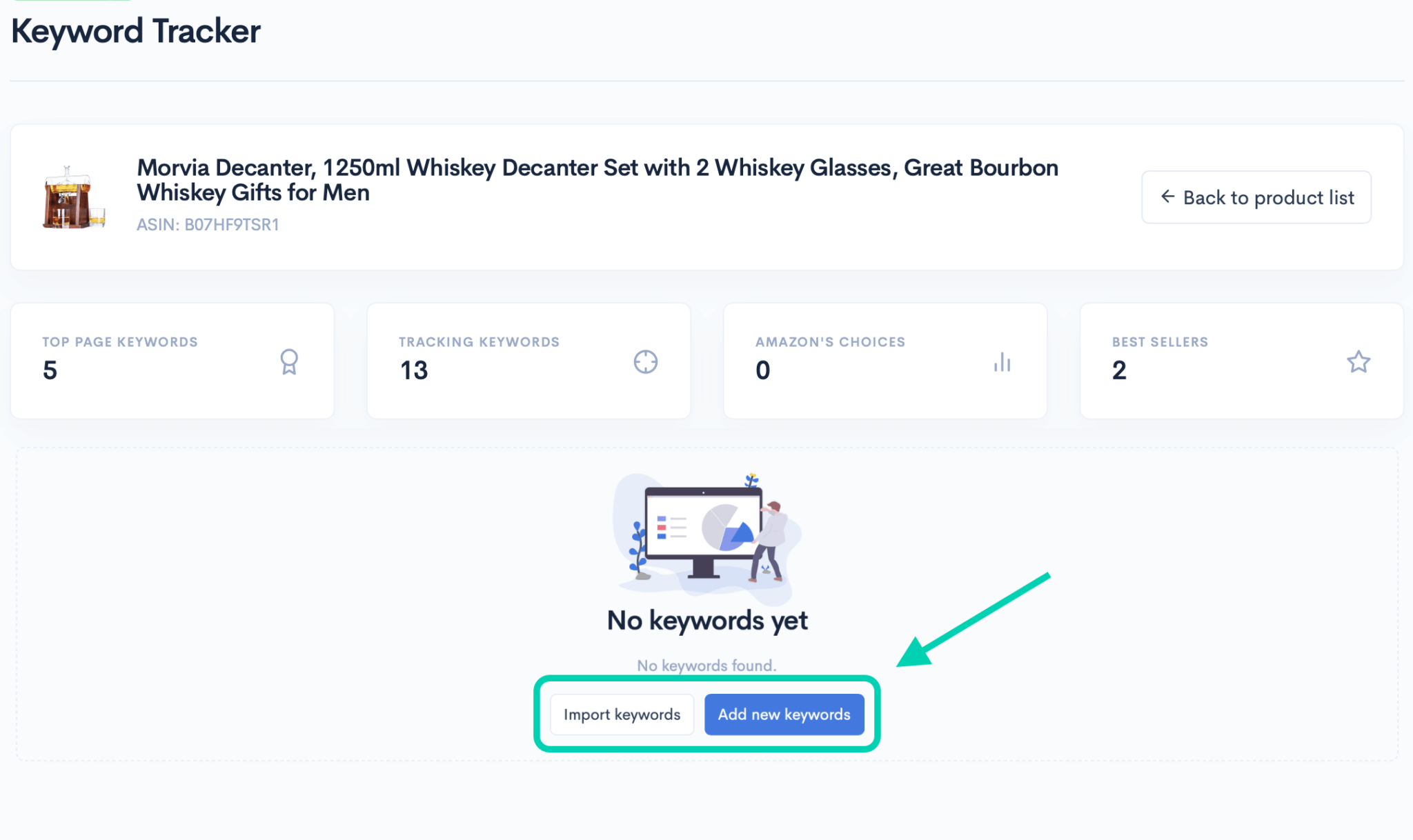Click the target icon on Tracking Keywords card

pos(645,361)
